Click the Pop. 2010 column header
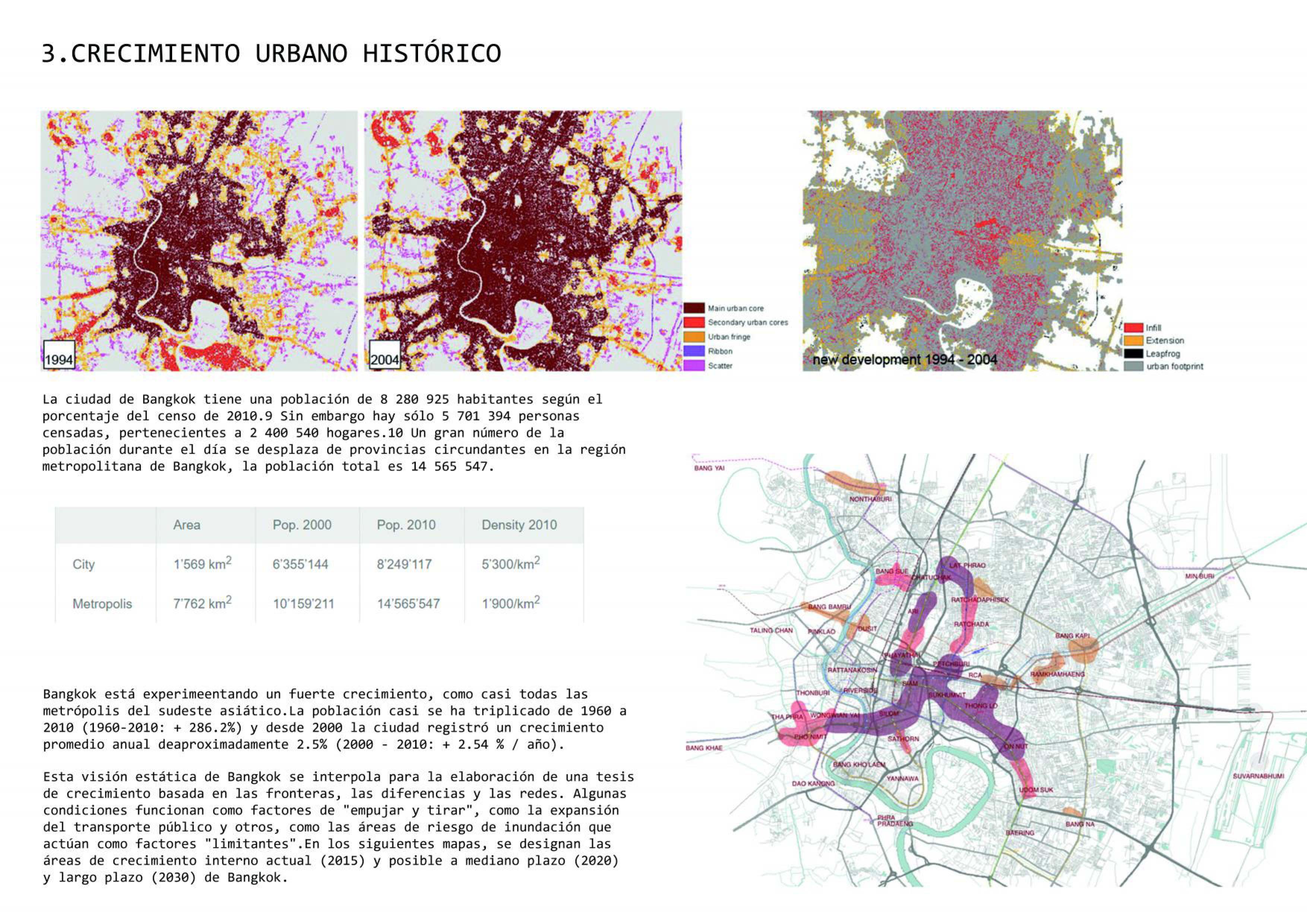The height and width of the screenshot is (924, 1307). pyautogui.click(x=406, y=525)
